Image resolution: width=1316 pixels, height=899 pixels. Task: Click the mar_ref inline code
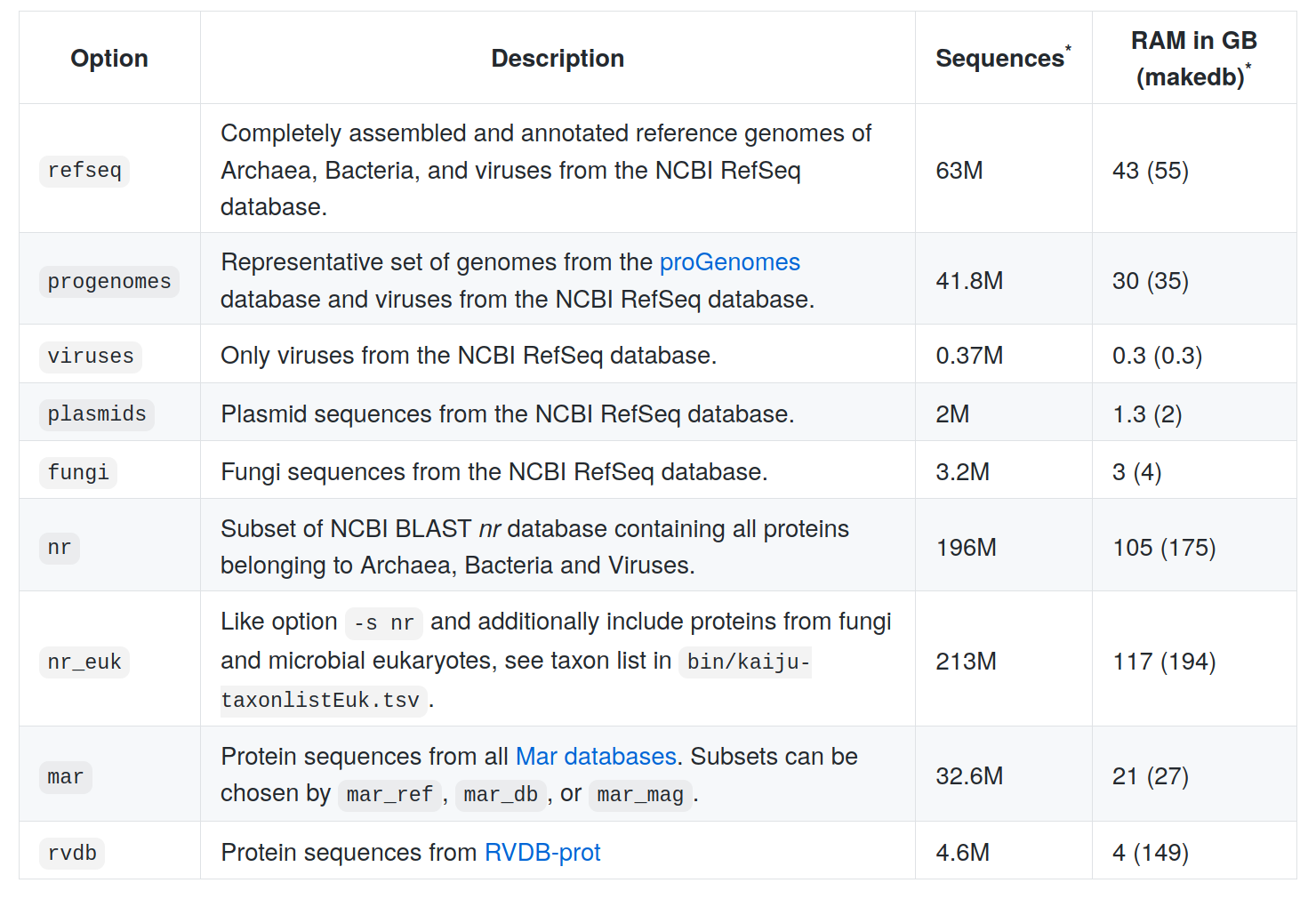click(x=389, y=794)
